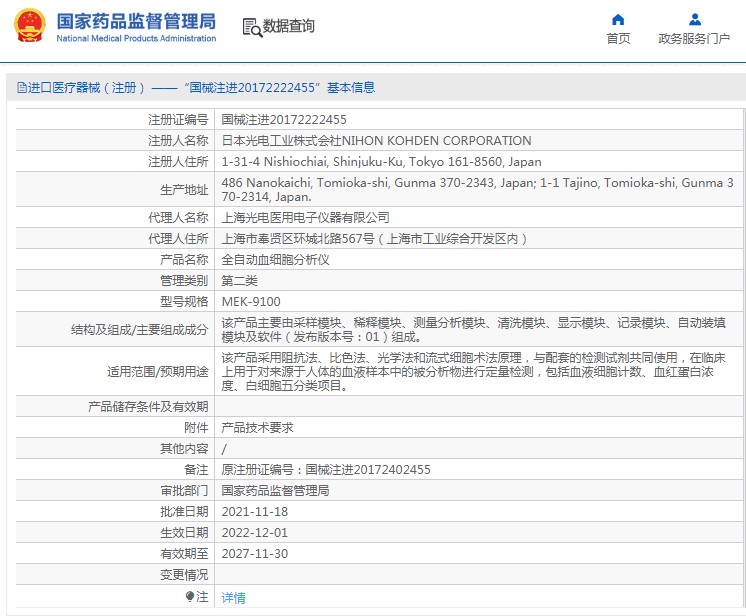Select the NIHON KOHDEN CORPORATION registrant cell
The height and width of the screenshot is (616, 746).
[376, 141]
